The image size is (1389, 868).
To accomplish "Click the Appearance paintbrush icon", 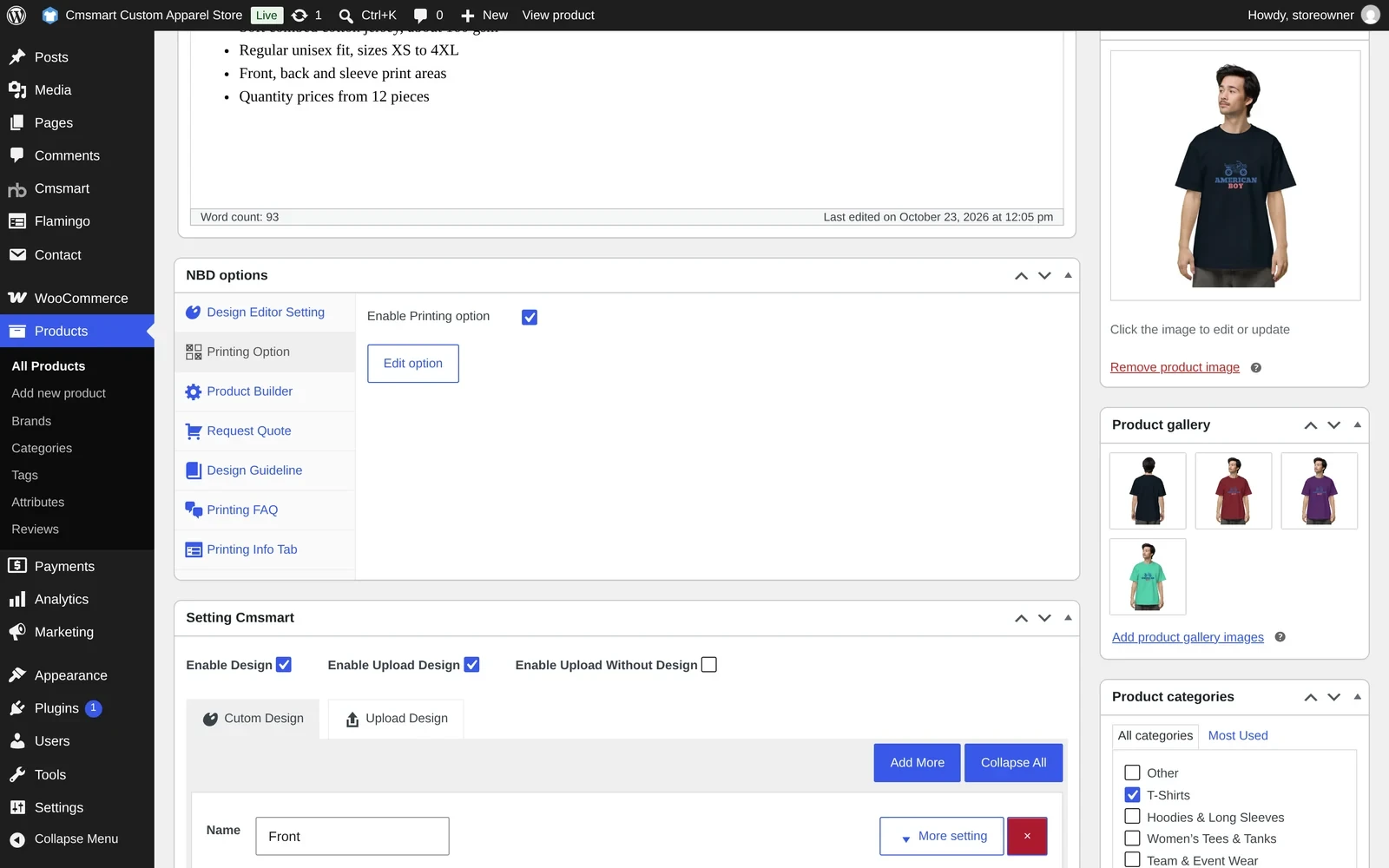I will [17, 675].
